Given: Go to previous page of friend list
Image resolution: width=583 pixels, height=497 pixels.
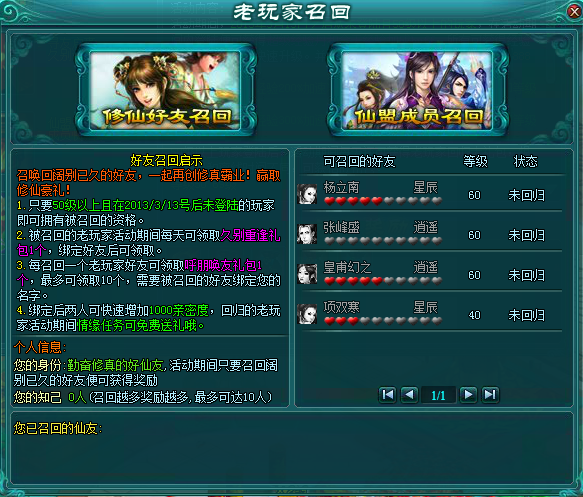Looking at the screenshot, I should 409,394.
